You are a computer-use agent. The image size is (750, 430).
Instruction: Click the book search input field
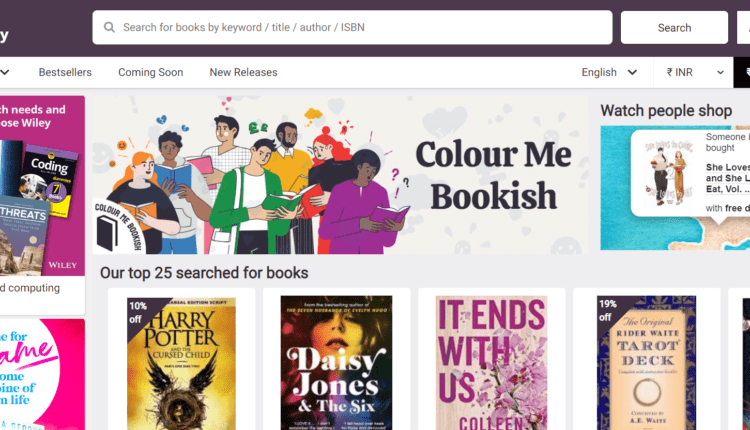tap(360, 28)
